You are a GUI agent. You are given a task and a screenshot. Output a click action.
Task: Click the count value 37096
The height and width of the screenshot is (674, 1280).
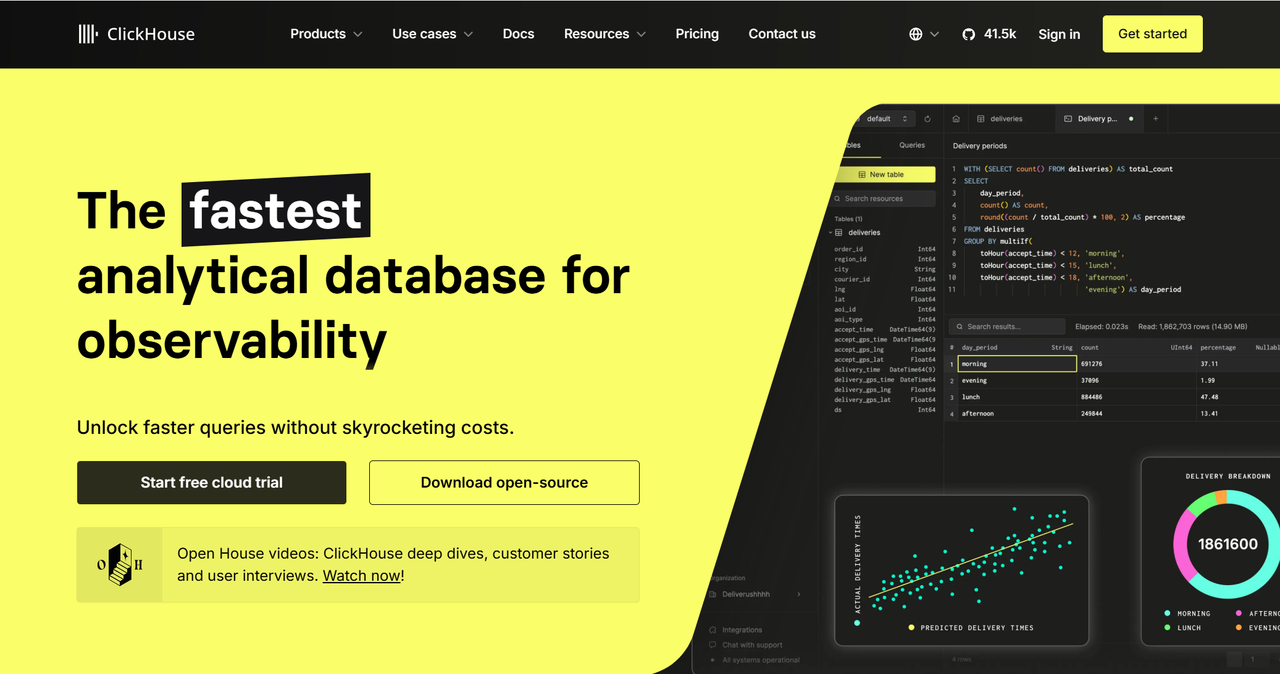(1089, 380)
